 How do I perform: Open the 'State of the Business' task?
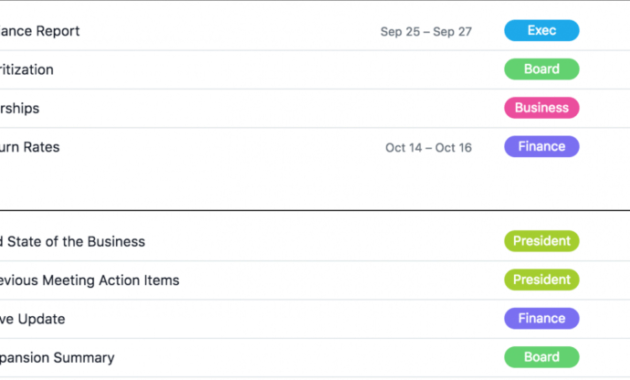pyautogui.click(x=72, y=241)
